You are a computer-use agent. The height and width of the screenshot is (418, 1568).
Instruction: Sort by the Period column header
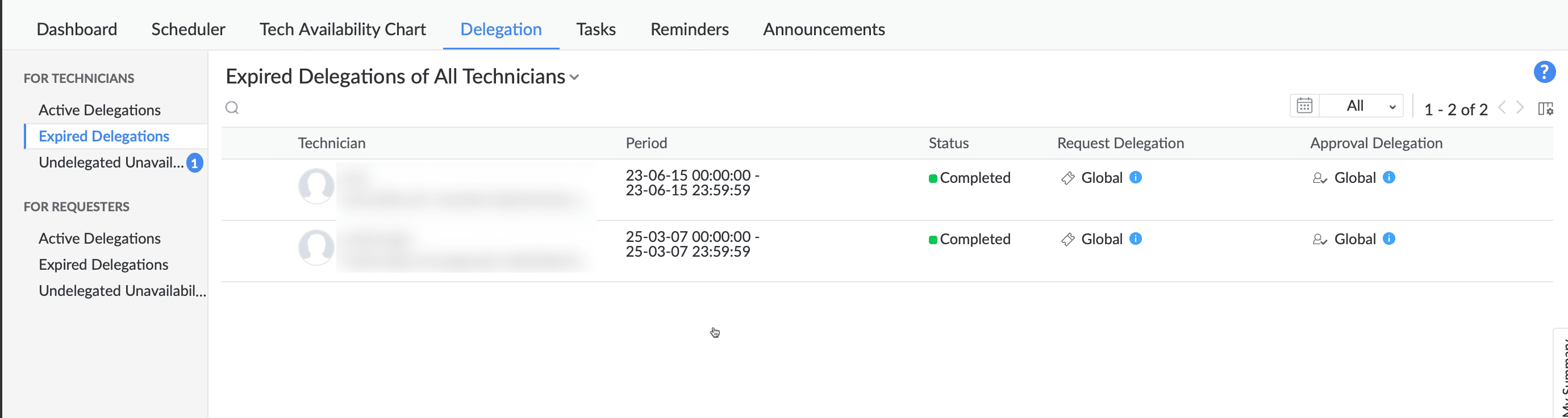point(647,143)
